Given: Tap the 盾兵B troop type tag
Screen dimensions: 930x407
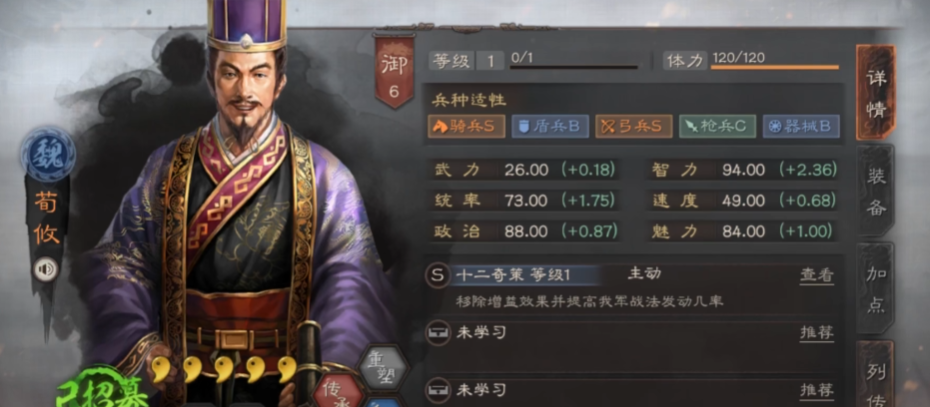Looking at the screenshot, I should click(x=550, y=126).
